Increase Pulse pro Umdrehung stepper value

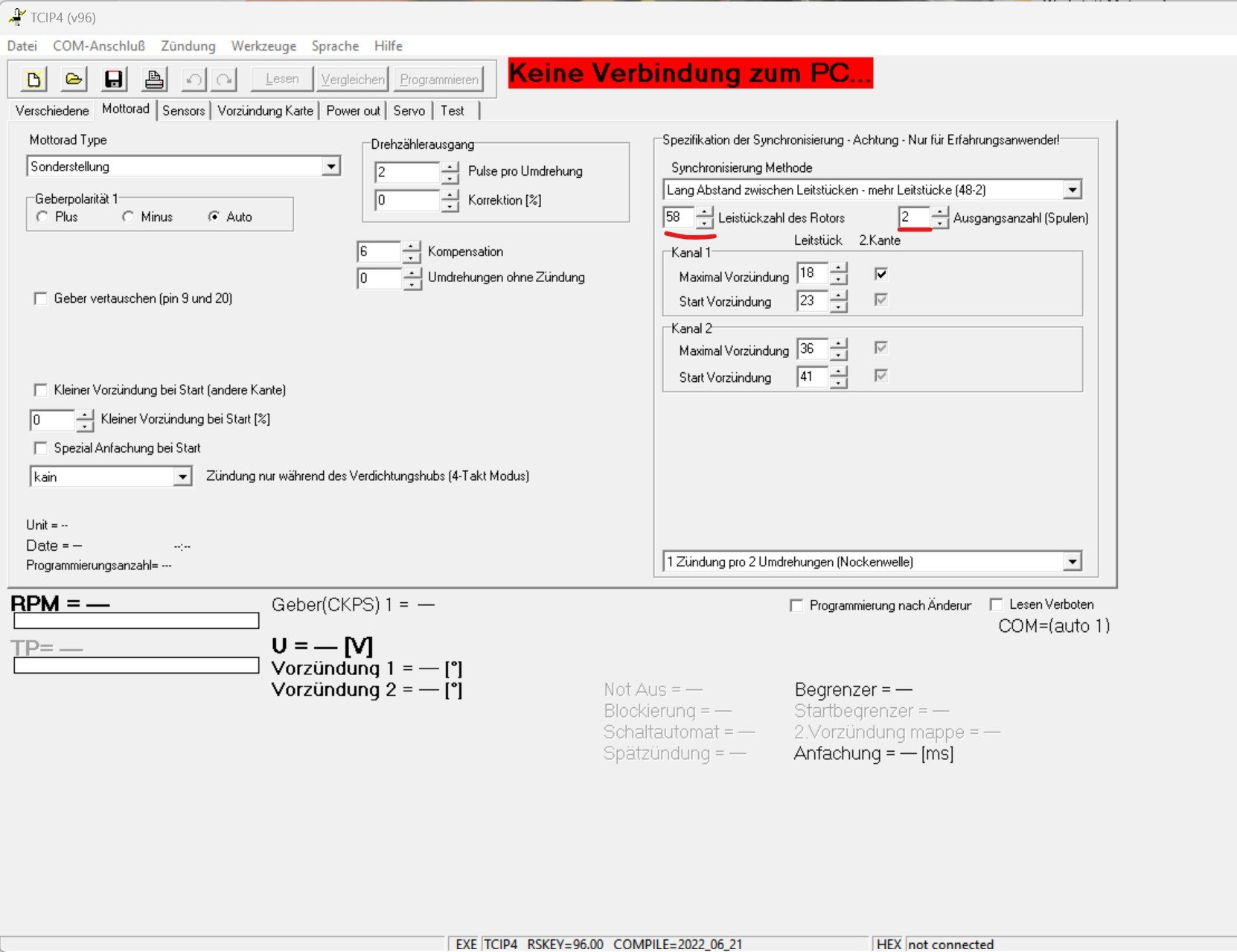(x=450, y=167)
